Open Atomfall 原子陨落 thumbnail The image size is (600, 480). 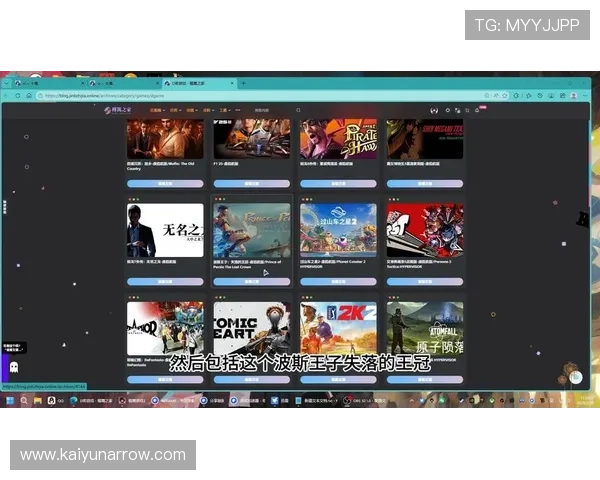pos(425,328)
